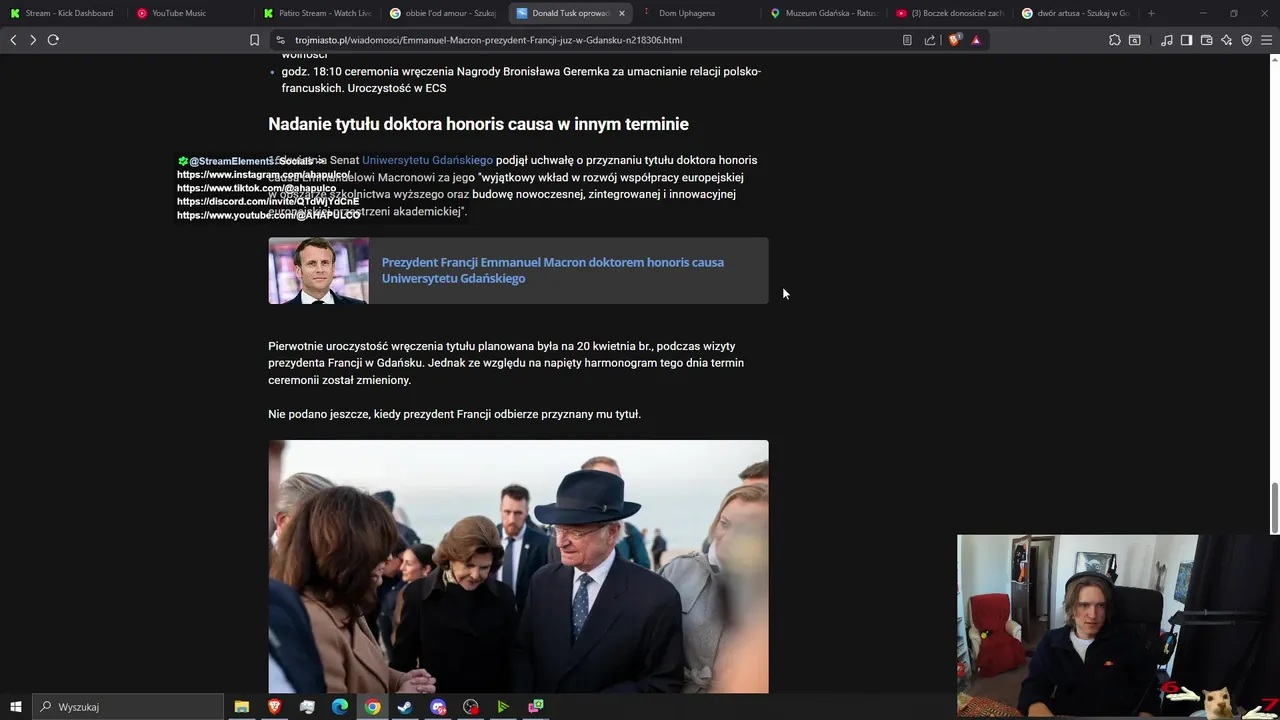This screenshot has width=1280, height=720.
Task: Open Macron doktorem honoris causa article link
Action: [552, 270]
